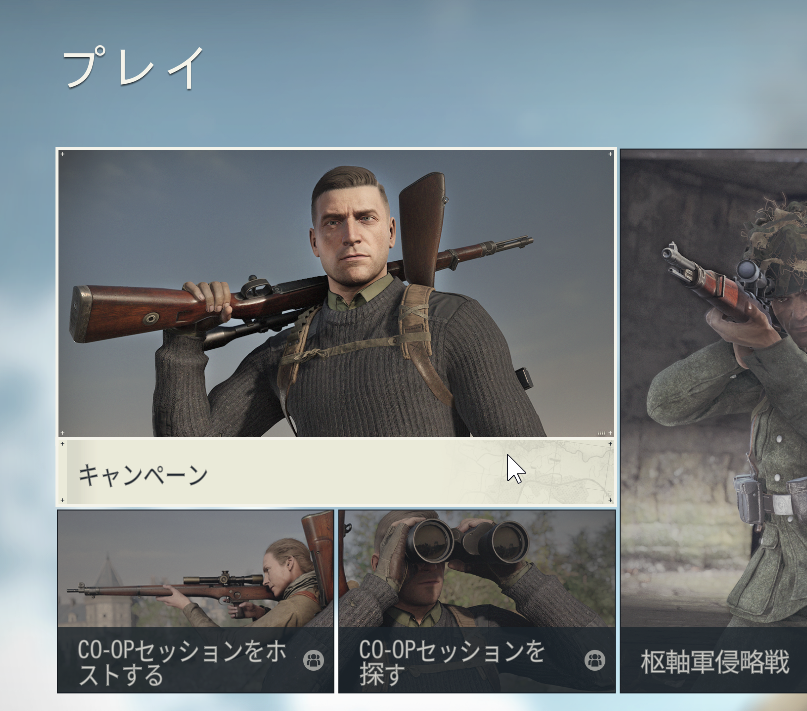Select the campaign sniper portrait image
The image size is (807, 711).
tap(336, 293)
